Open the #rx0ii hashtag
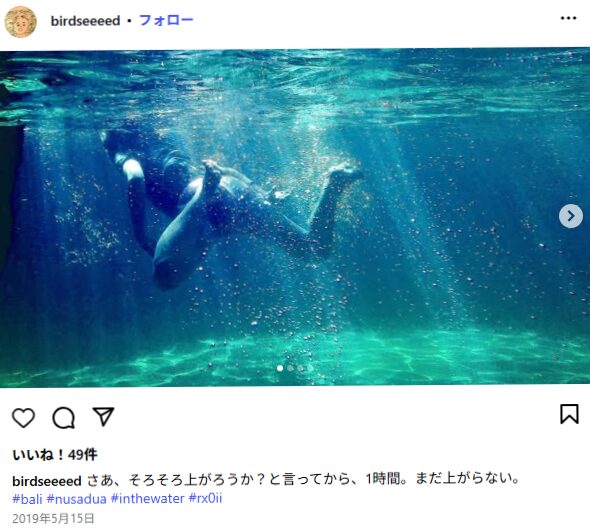Screen dimensions: 590x530 (x=205, y=499)
